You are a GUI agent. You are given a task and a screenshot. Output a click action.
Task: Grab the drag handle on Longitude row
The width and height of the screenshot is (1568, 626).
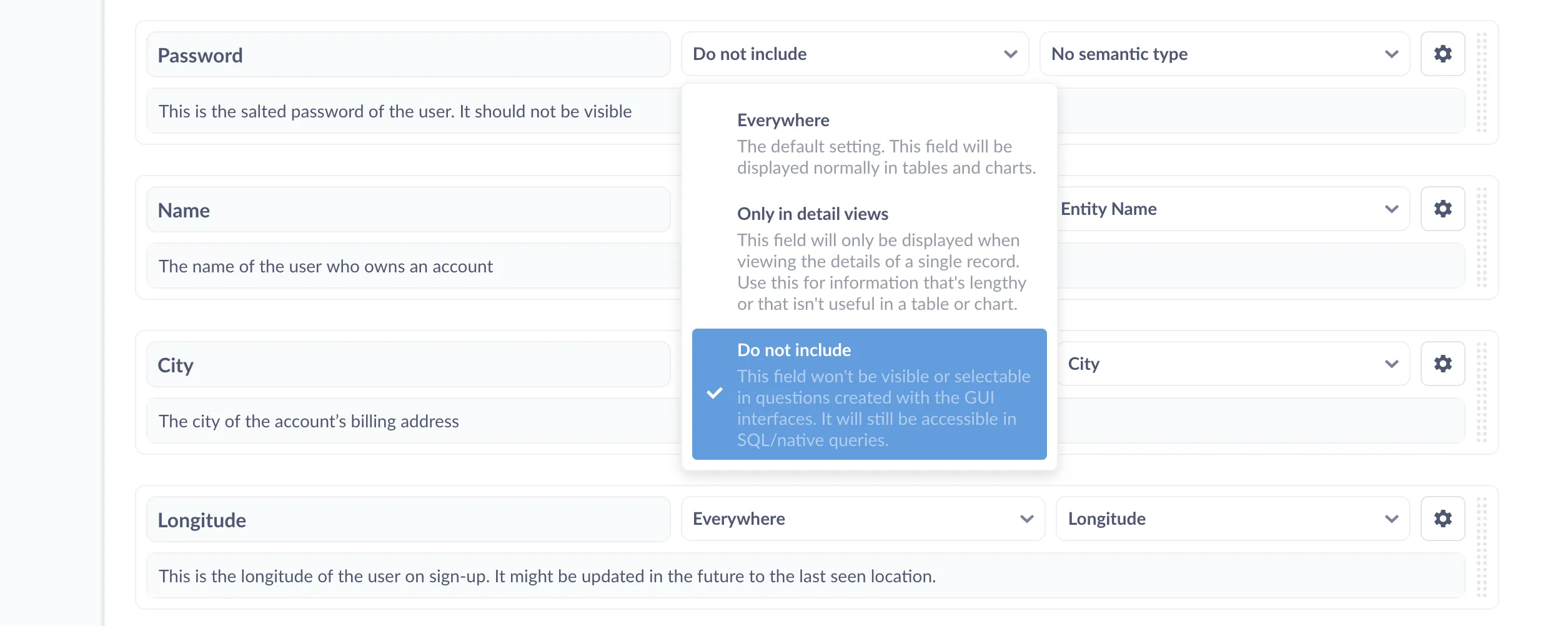coord(1482,547)
